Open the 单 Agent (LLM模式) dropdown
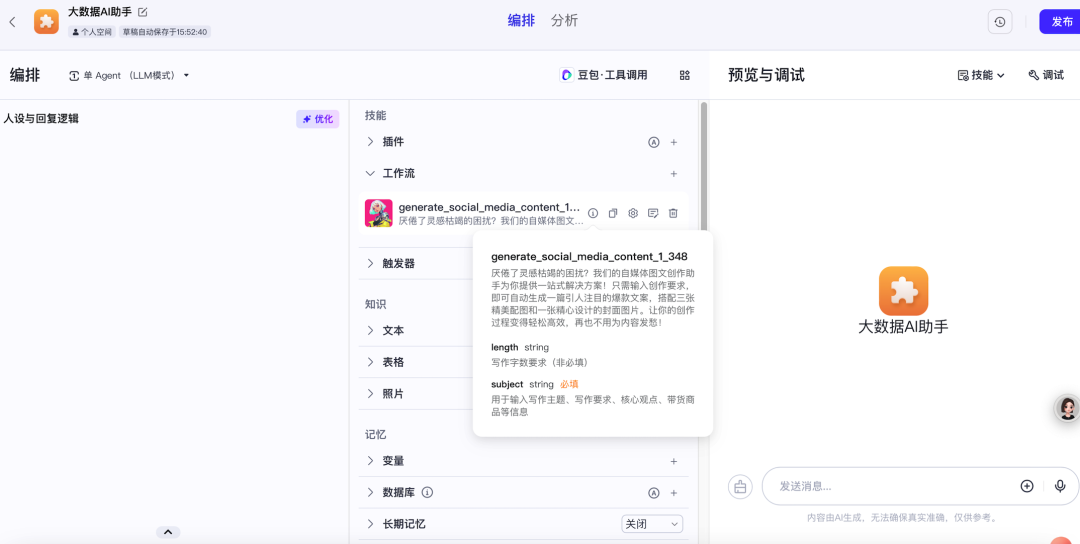 coord(129,76)
